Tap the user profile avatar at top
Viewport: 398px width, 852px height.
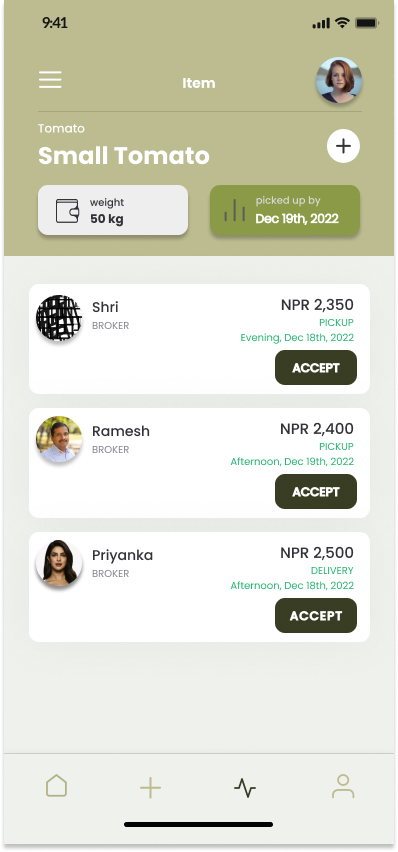(x=339, y=80)
